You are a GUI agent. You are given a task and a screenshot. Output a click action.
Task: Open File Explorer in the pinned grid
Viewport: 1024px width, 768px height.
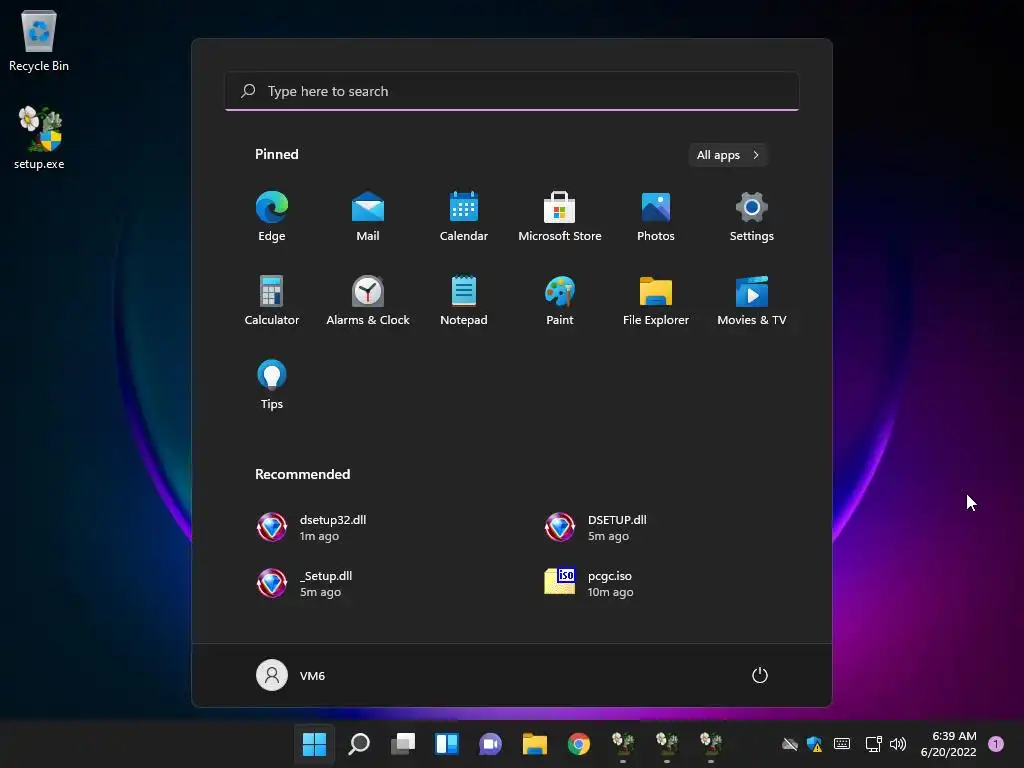click(656, 300)
